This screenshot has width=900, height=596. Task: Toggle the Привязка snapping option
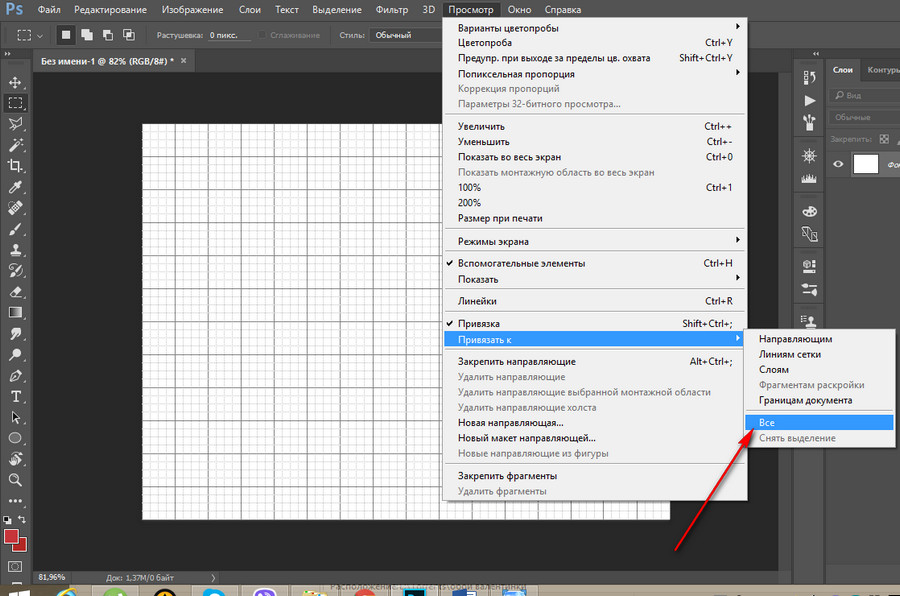click(479, 324)
